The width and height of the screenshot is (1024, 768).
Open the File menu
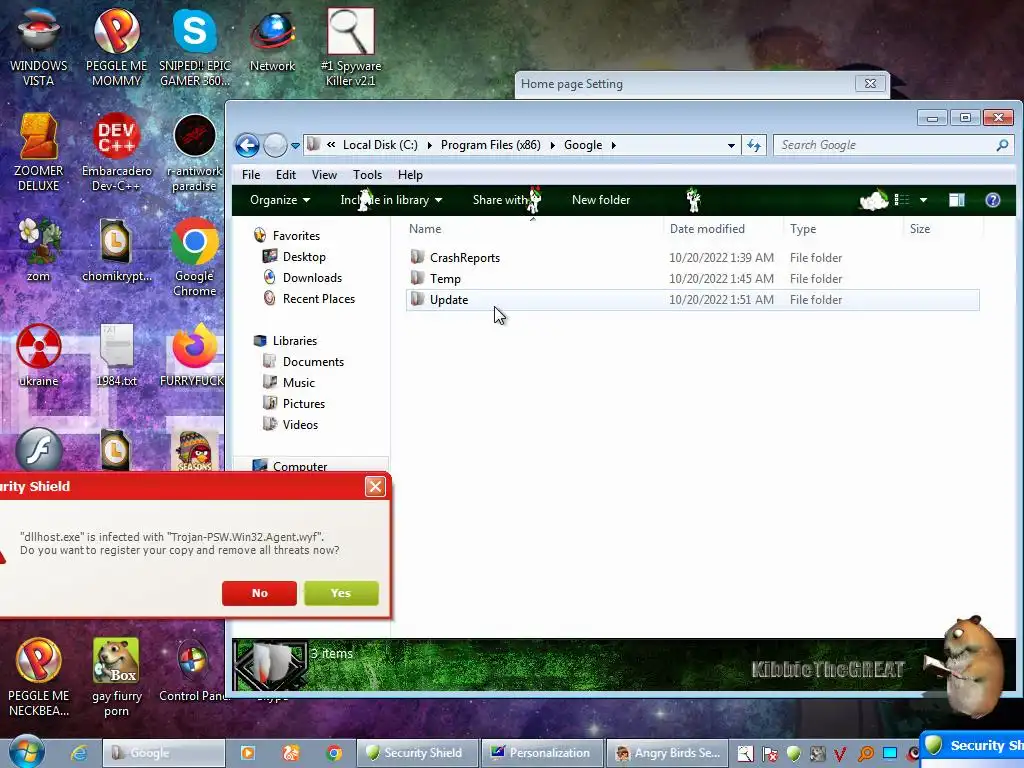pos(251,175)
